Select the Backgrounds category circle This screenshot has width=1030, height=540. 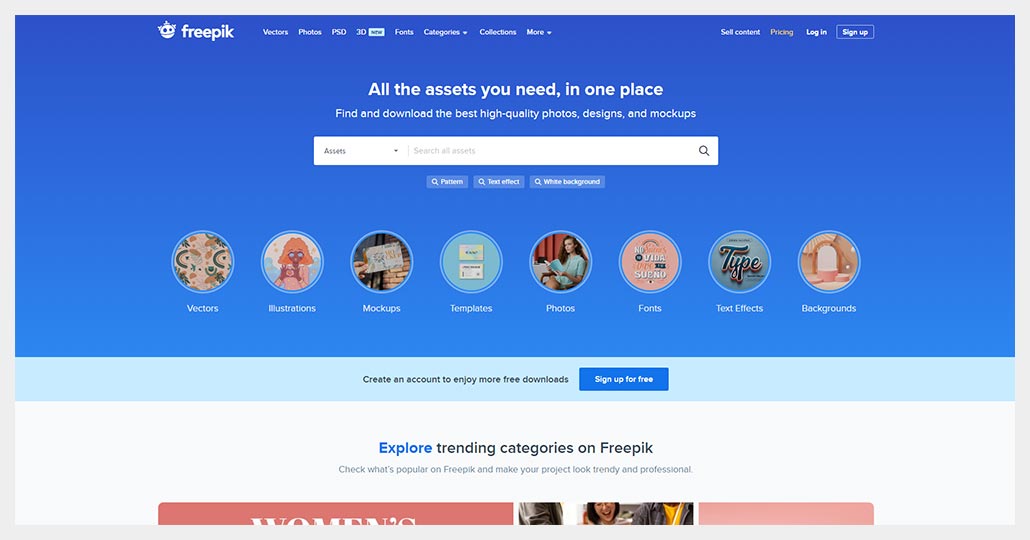(828, 261)
